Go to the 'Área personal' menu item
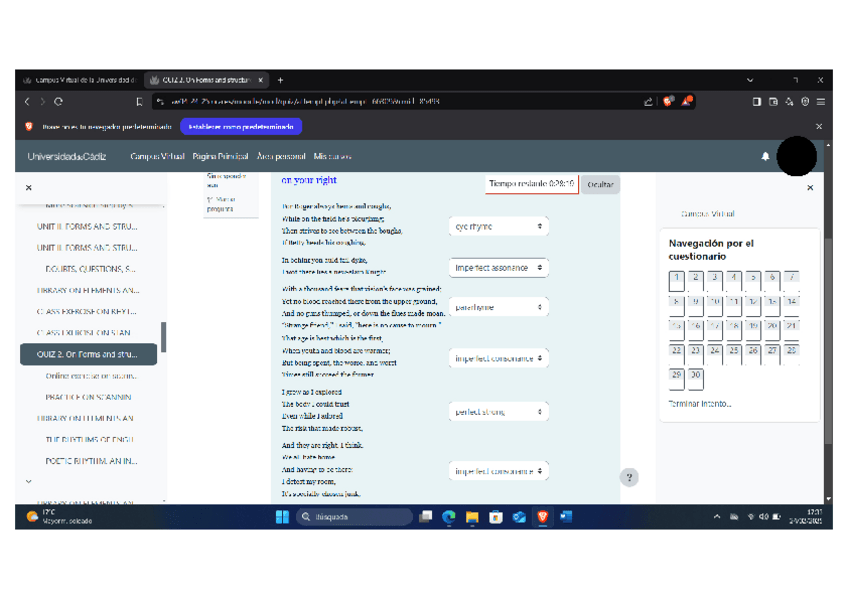 pyautogui.click(x=280, y=157)
